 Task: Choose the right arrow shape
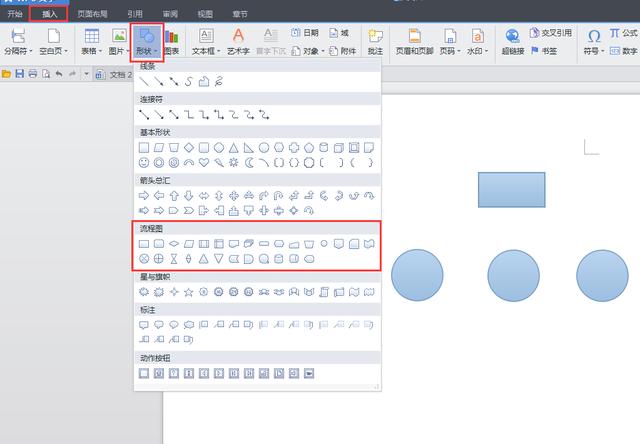[144, 195]
